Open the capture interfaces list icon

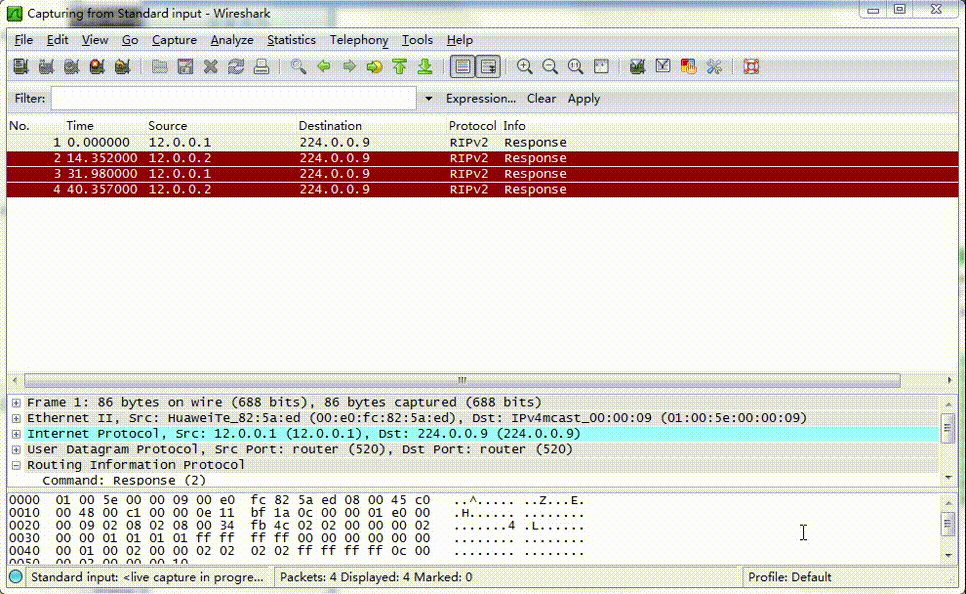[x=21, y=67]
